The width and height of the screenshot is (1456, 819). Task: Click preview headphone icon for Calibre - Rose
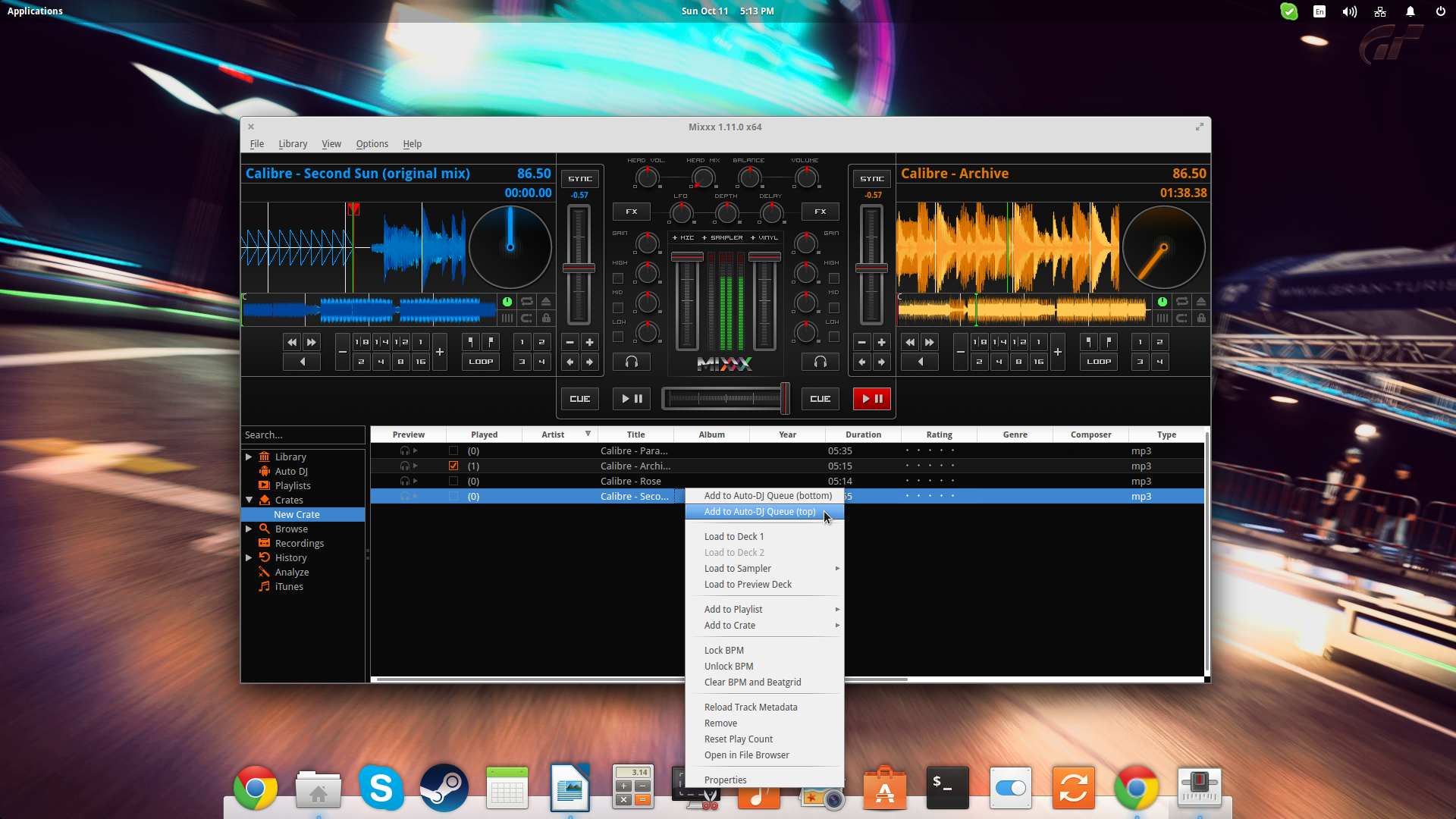pos(405,482)
